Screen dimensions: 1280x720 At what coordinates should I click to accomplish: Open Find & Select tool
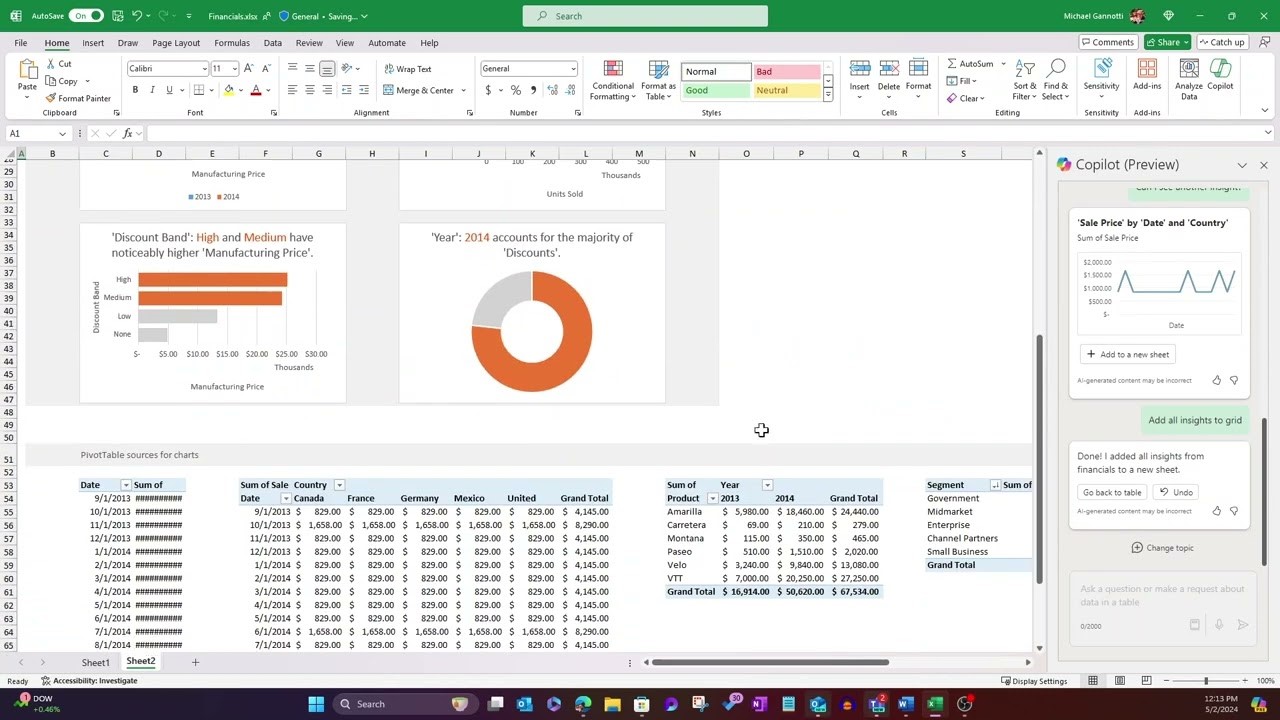click(1055, 80)
